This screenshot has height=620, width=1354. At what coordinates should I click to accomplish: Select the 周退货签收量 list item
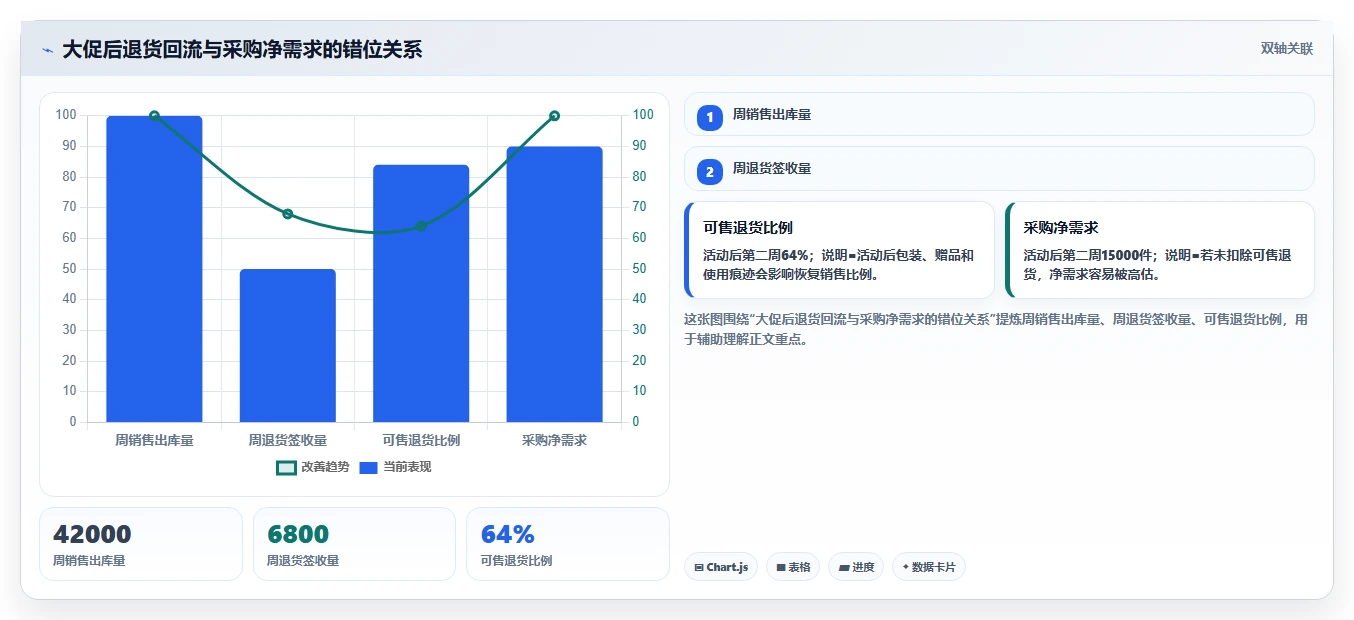click(999, 168)
